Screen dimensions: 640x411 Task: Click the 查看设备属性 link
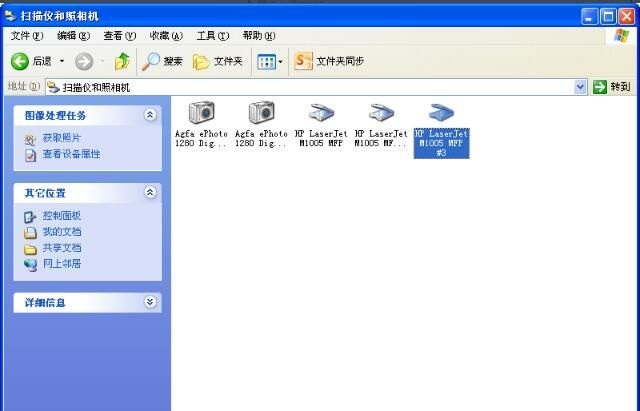coord(71,154)
